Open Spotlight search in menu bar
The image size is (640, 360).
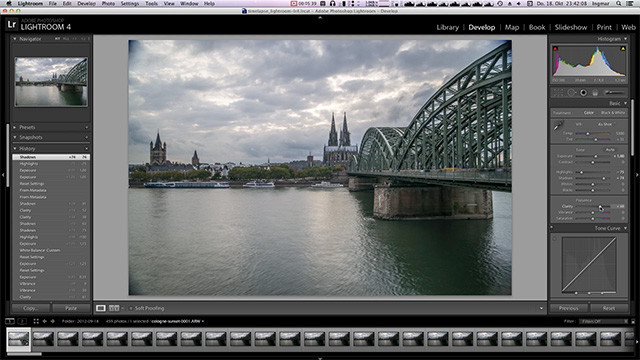point(619,3)
